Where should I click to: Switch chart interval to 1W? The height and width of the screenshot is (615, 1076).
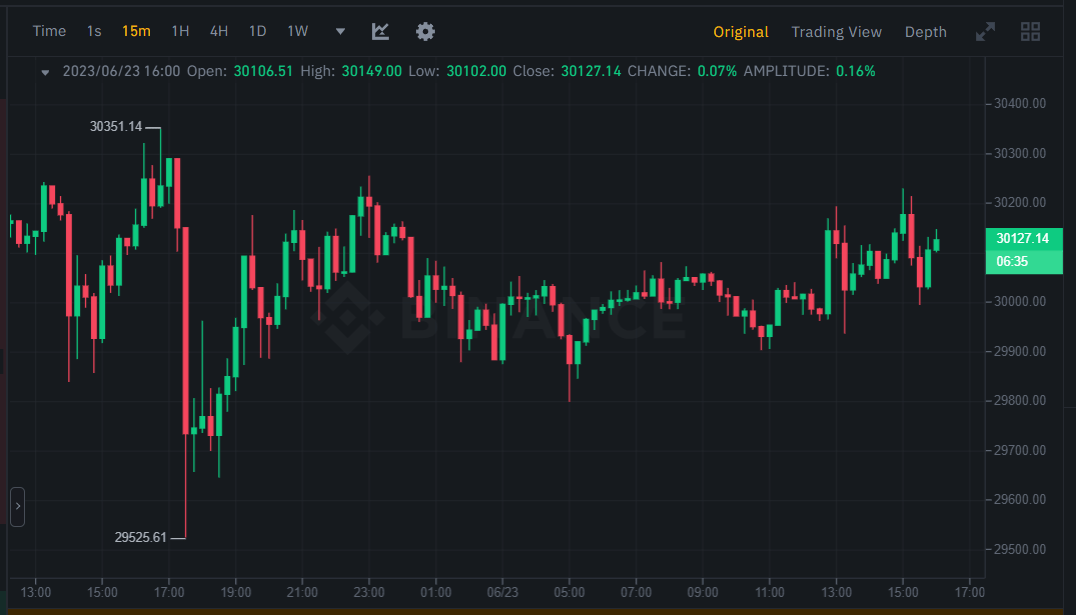pyautogui.click(x=298, y=32)
